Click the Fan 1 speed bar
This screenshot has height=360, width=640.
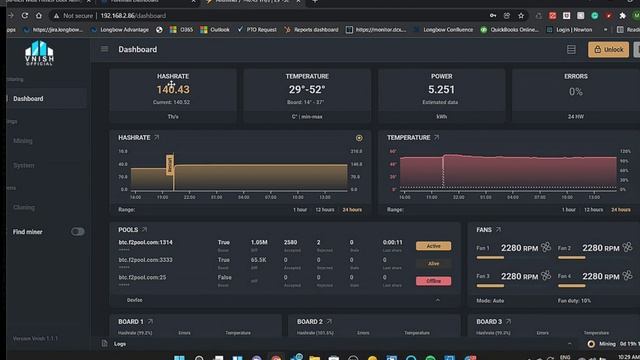[490, 258]
